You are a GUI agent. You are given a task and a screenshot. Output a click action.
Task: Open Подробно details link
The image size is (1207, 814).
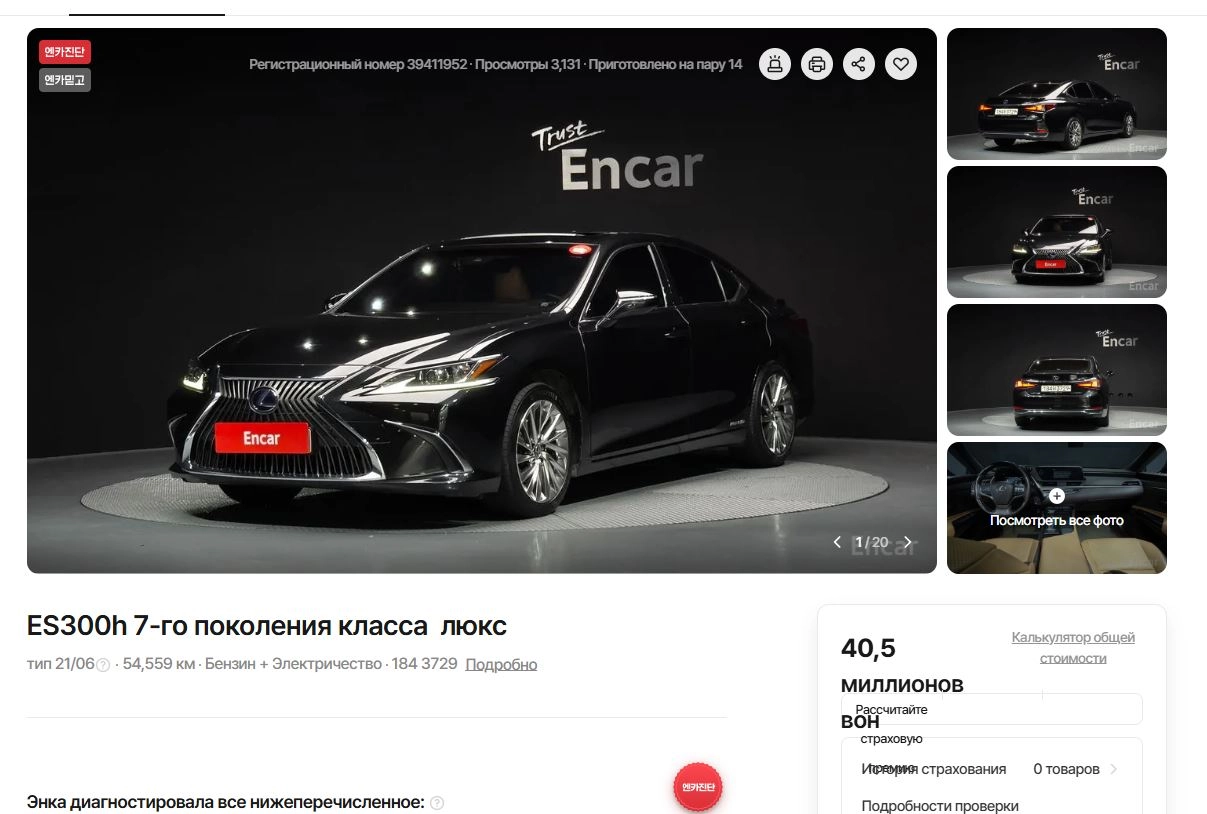pyautogui.click(x=501, y=664)
